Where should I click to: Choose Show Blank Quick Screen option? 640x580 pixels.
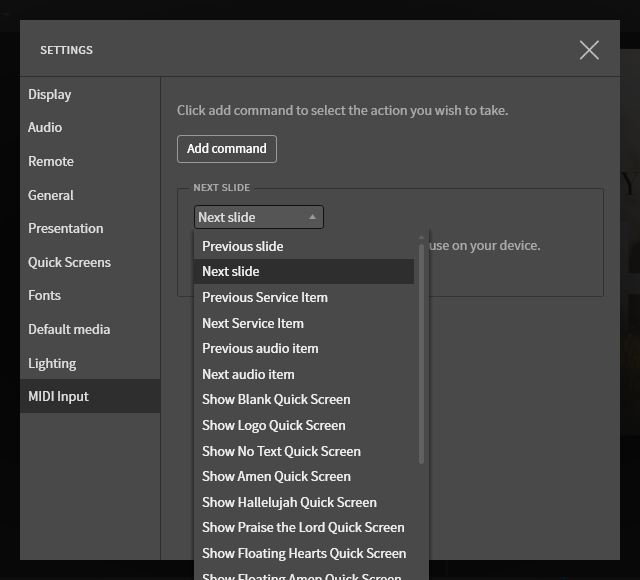304,400
